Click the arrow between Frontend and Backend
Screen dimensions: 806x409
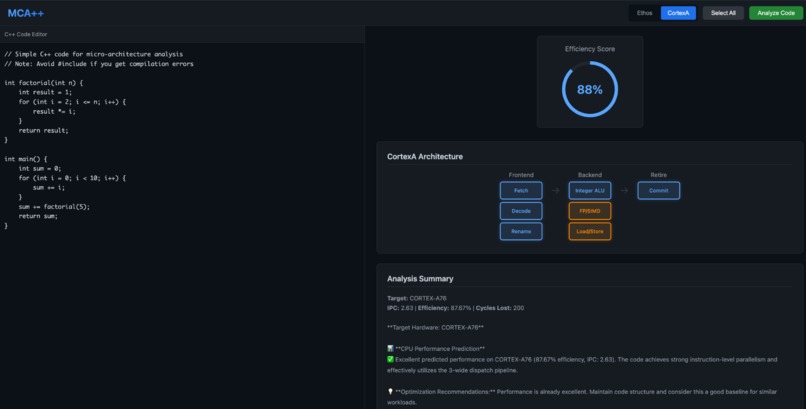[x=555, y=191]
